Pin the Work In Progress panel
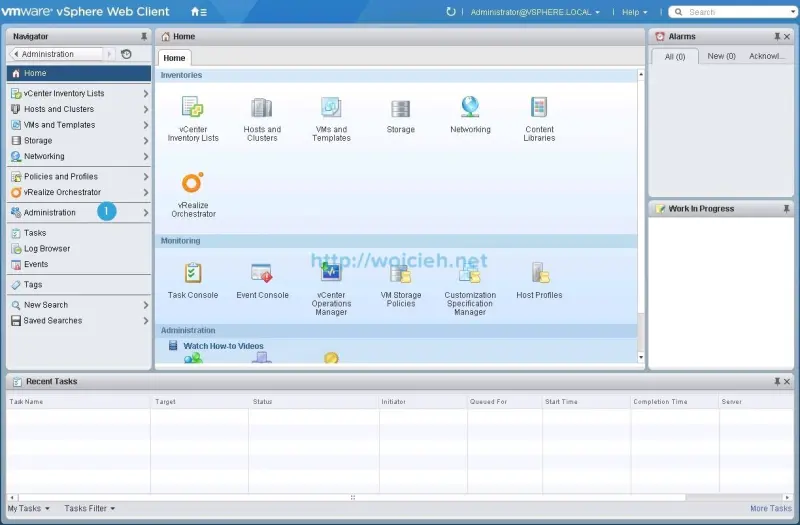This screenshot has width=800, height=525. point(786,209)
